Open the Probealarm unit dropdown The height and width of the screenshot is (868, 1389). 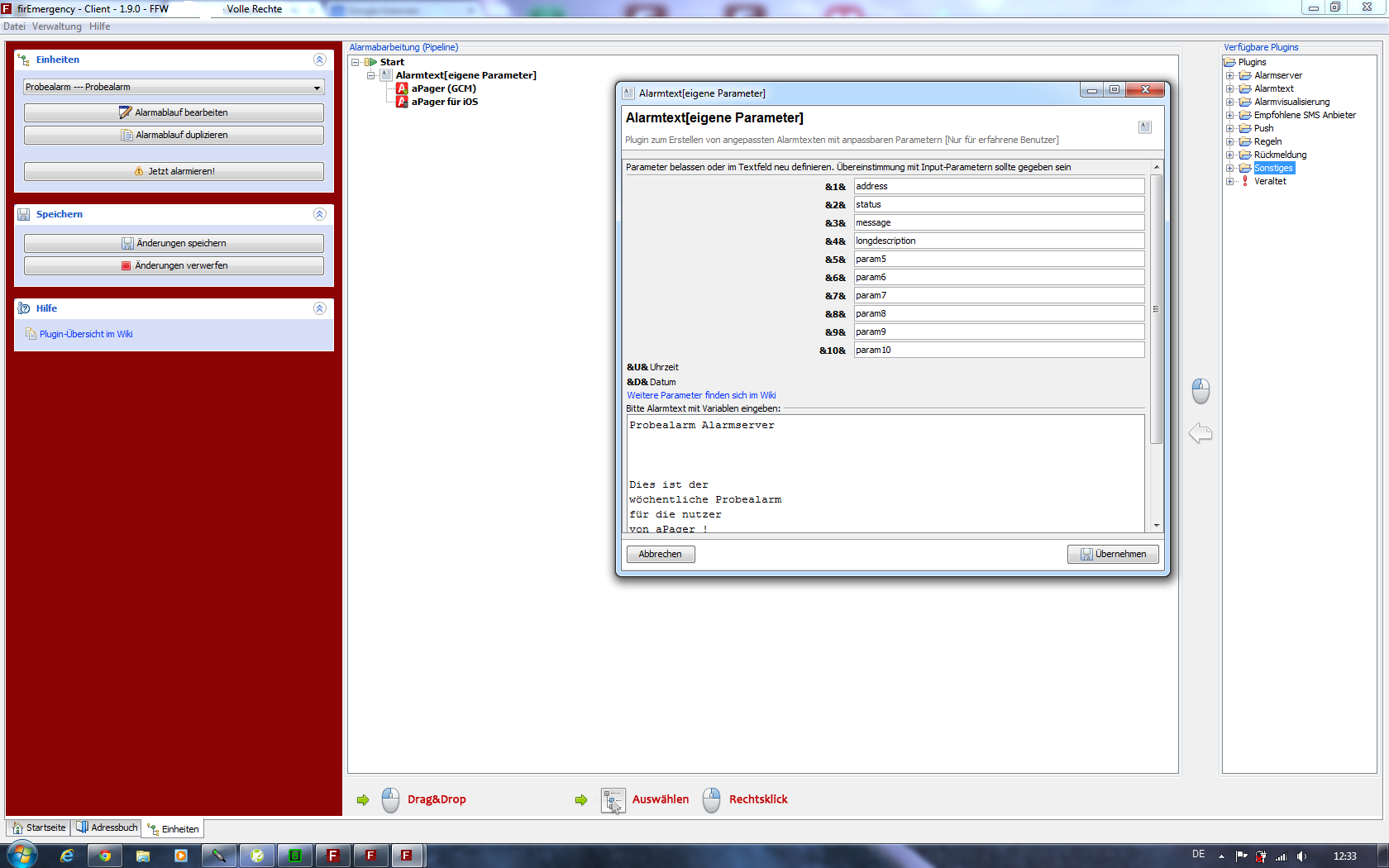[317, 88]
